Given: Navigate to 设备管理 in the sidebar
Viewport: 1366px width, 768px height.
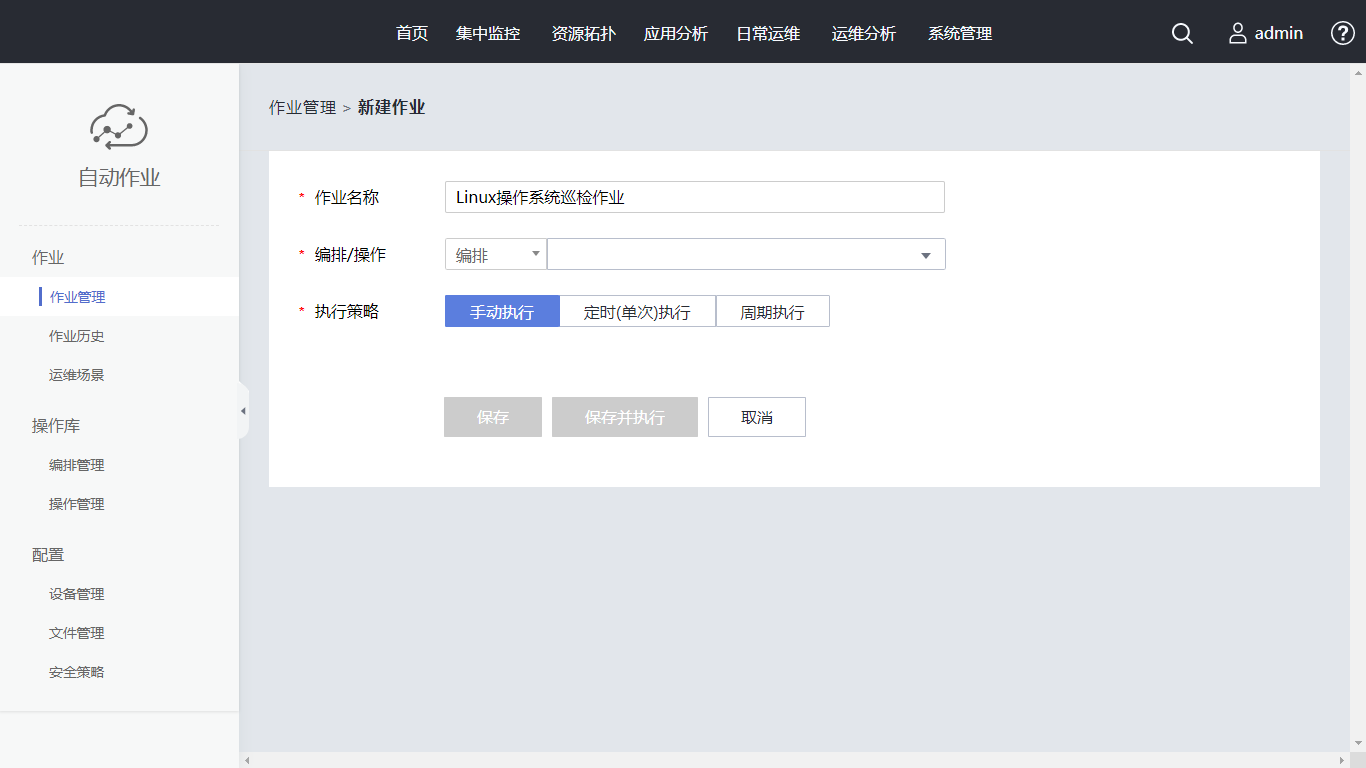Looking at the screenshot, I should (x=77, y=594).
